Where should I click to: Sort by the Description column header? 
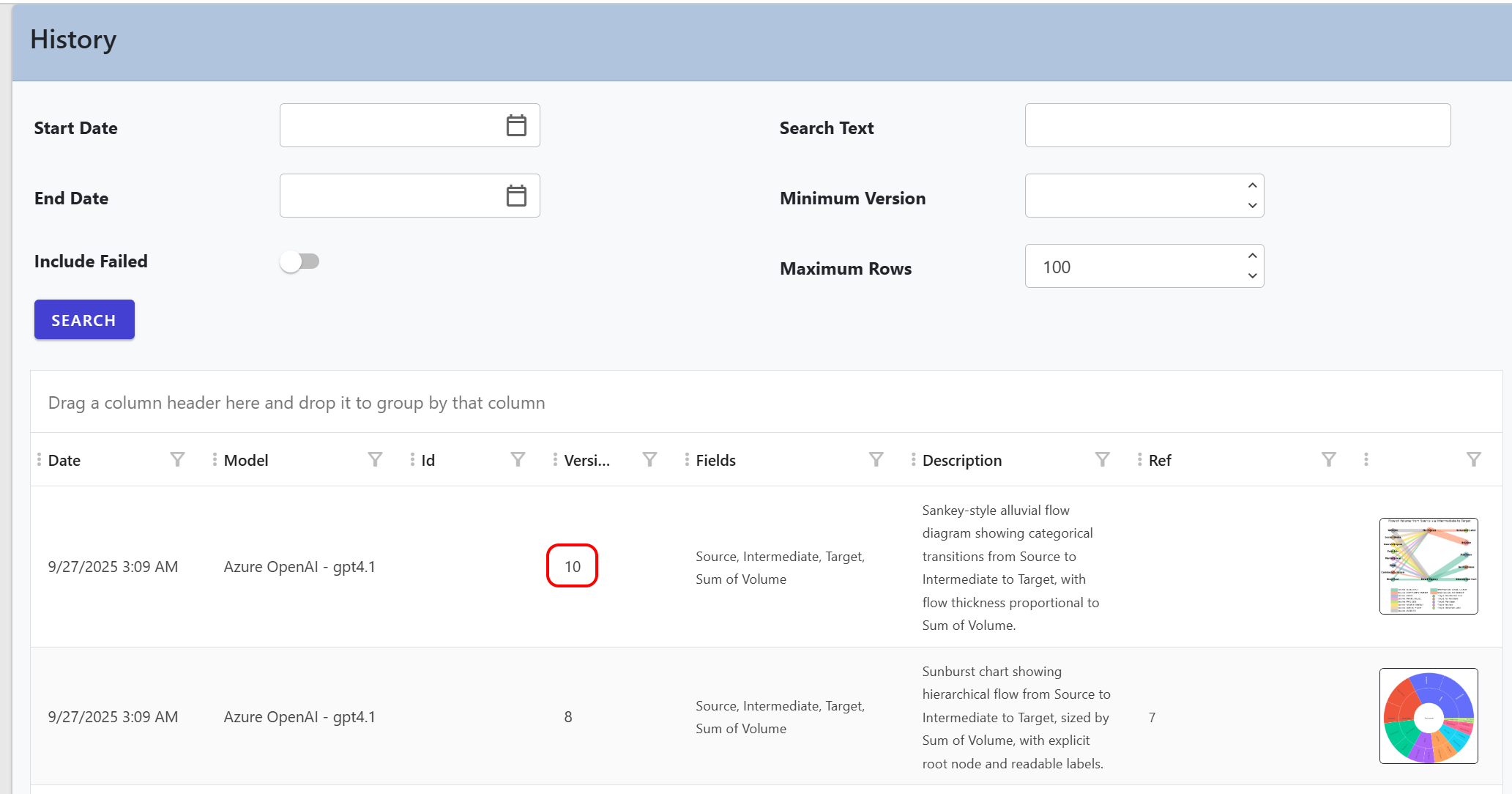(x=962, y=460)
